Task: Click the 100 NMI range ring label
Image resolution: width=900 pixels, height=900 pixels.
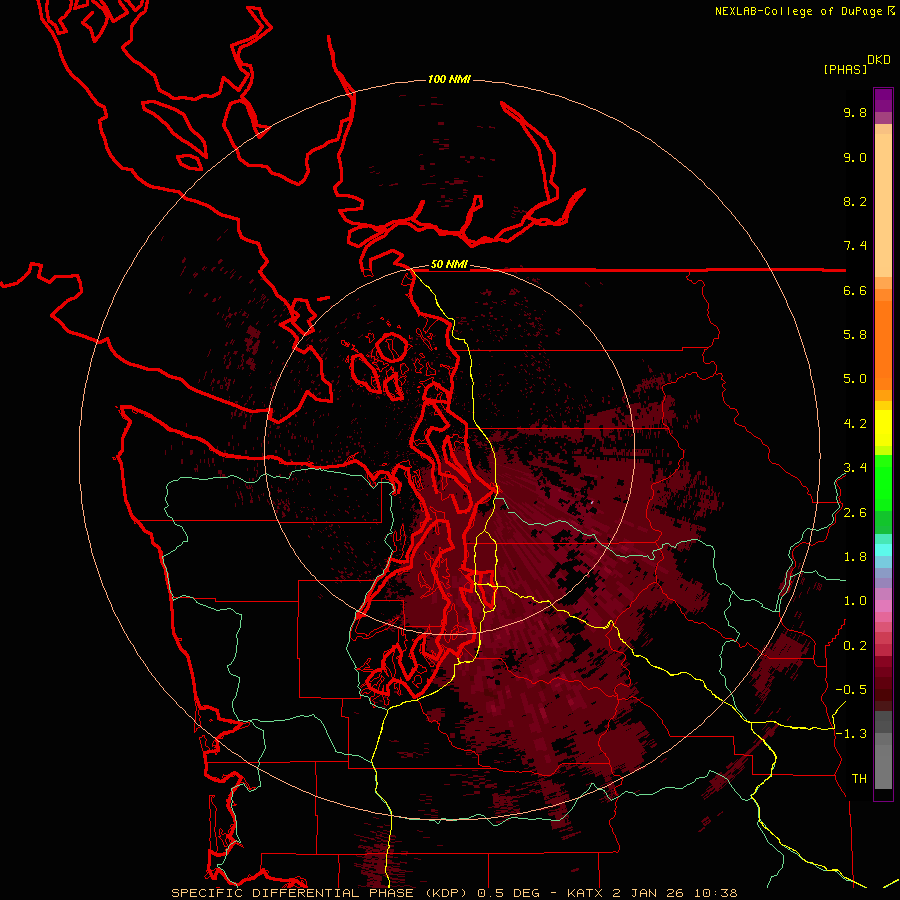Action: click(x=449, y=79)
